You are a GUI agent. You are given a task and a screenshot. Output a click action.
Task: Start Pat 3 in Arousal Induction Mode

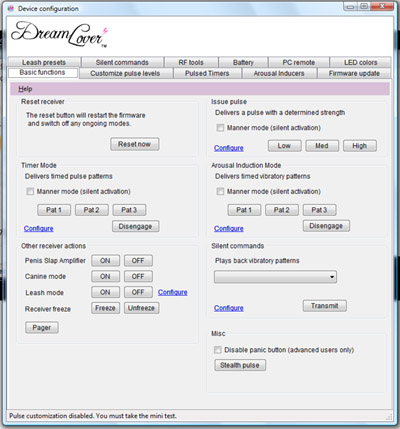[x=319, y=210]
